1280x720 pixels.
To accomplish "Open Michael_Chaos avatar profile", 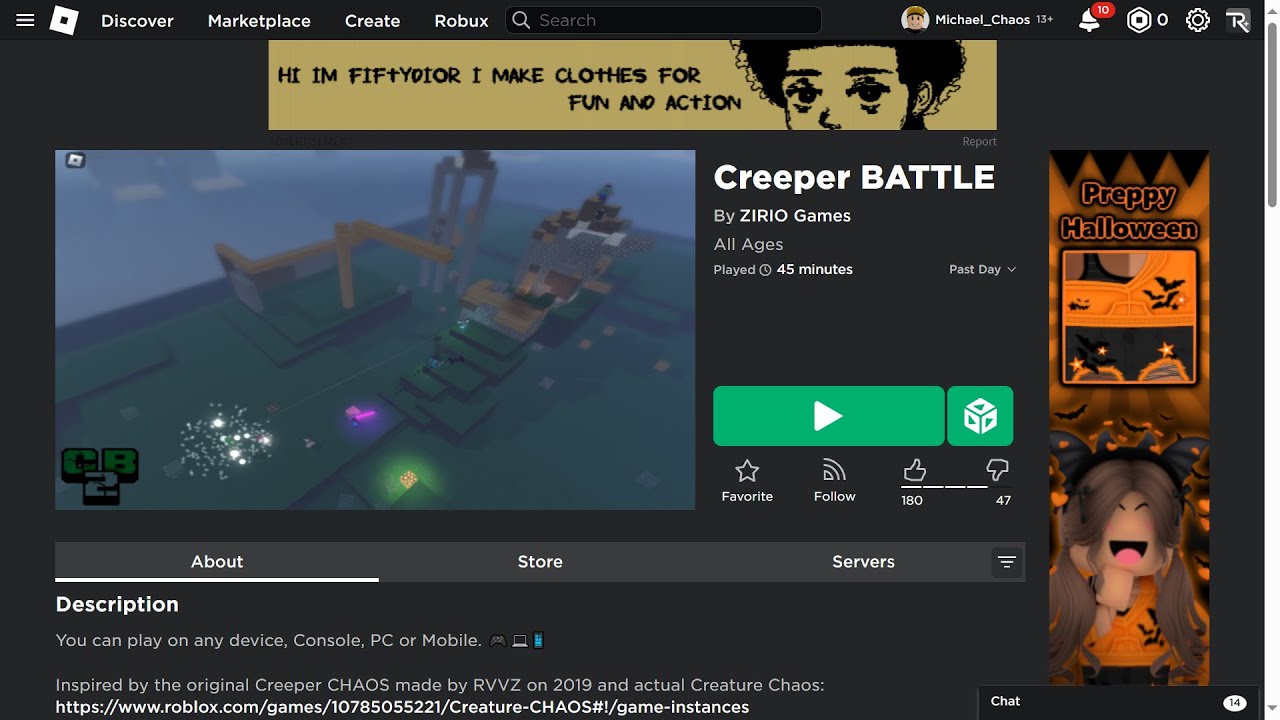I will point(915,20).
